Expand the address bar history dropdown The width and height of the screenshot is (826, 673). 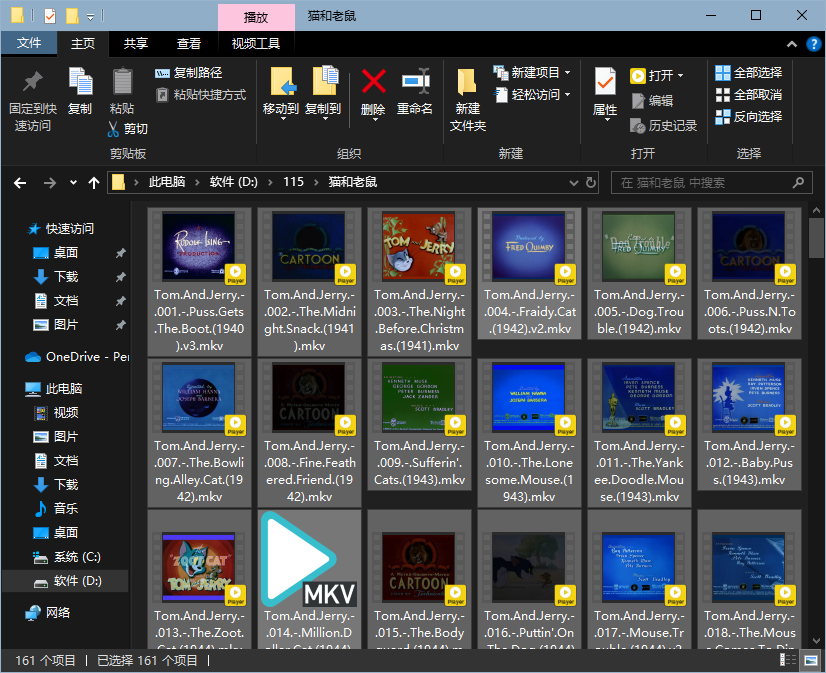[x=574, y=183]
